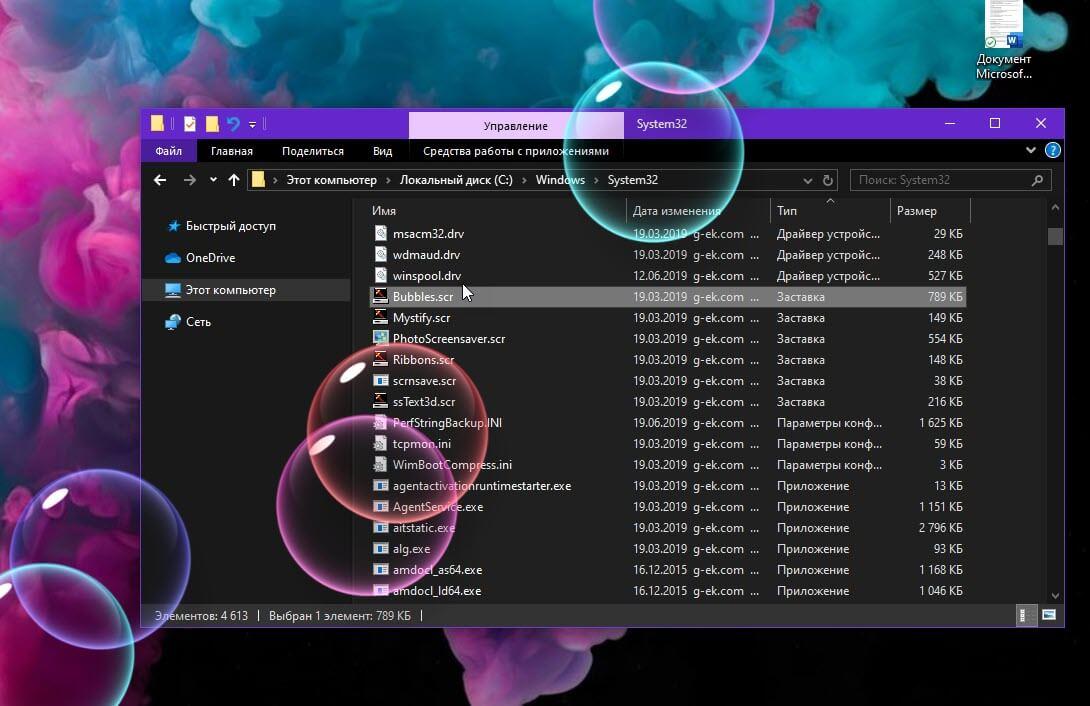The width and height of the screenshot is (1090, 706).
Task: Click the amdocl_ld64.exe file name
Action: (x=437, y=591)
